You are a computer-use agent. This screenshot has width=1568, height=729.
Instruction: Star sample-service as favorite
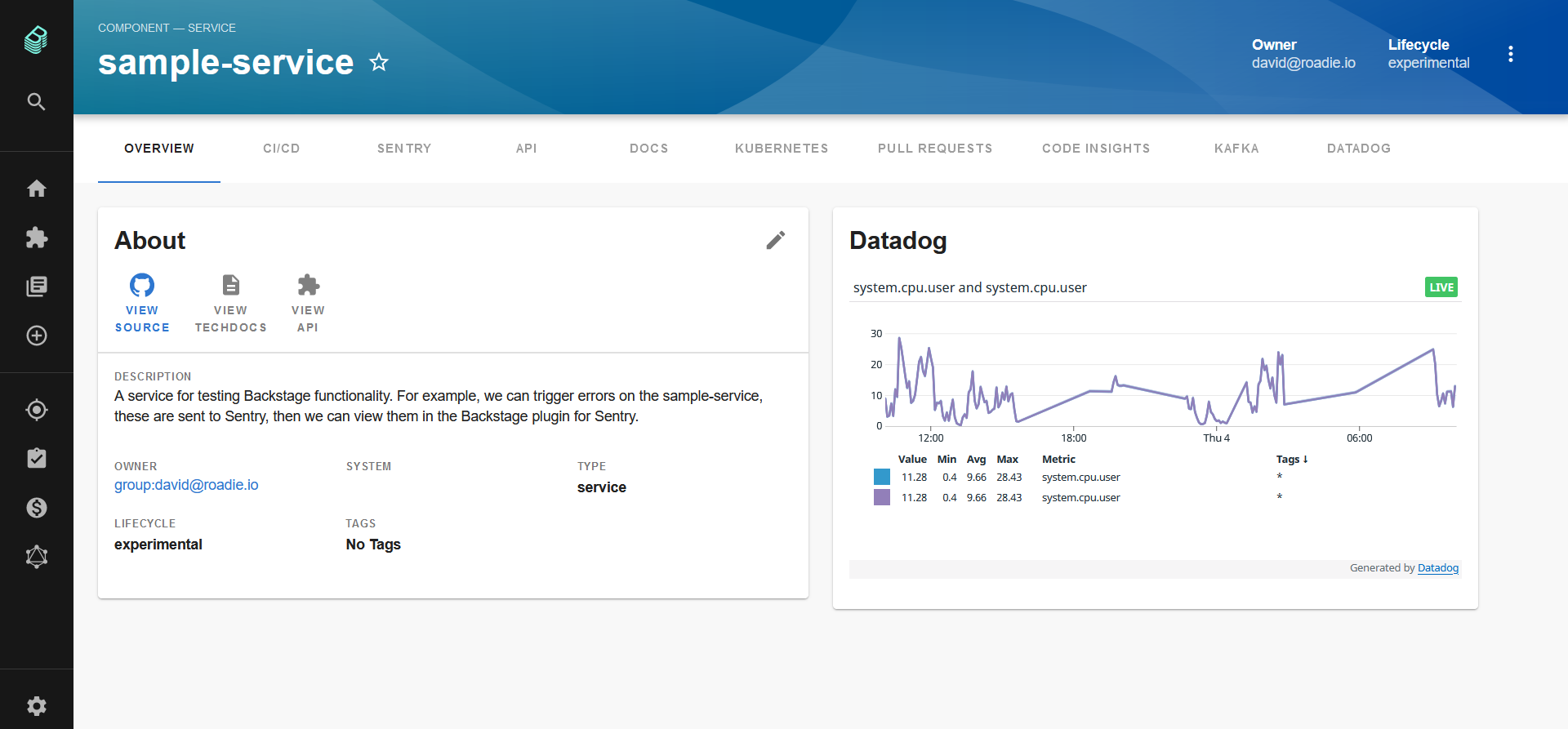[x=379, y=62]
